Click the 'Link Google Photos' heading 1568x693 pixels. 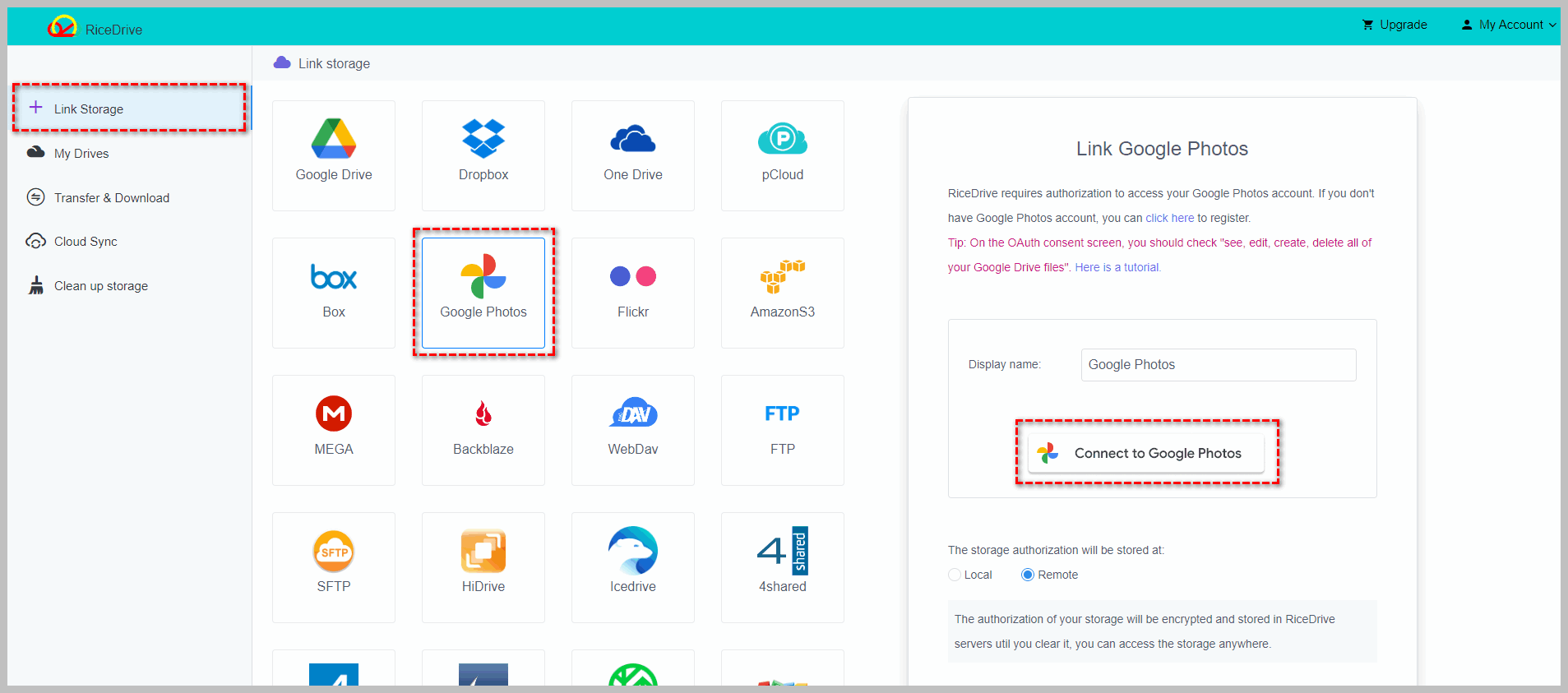click(x=1163, y=149)
